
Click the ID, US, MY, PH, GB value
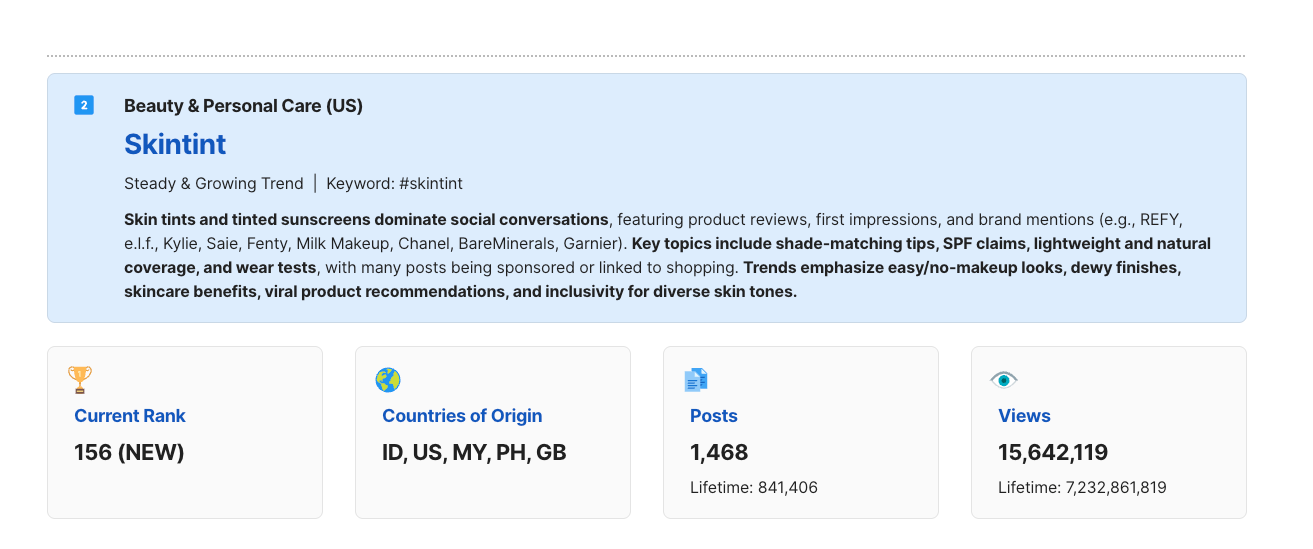coord(474,453)
